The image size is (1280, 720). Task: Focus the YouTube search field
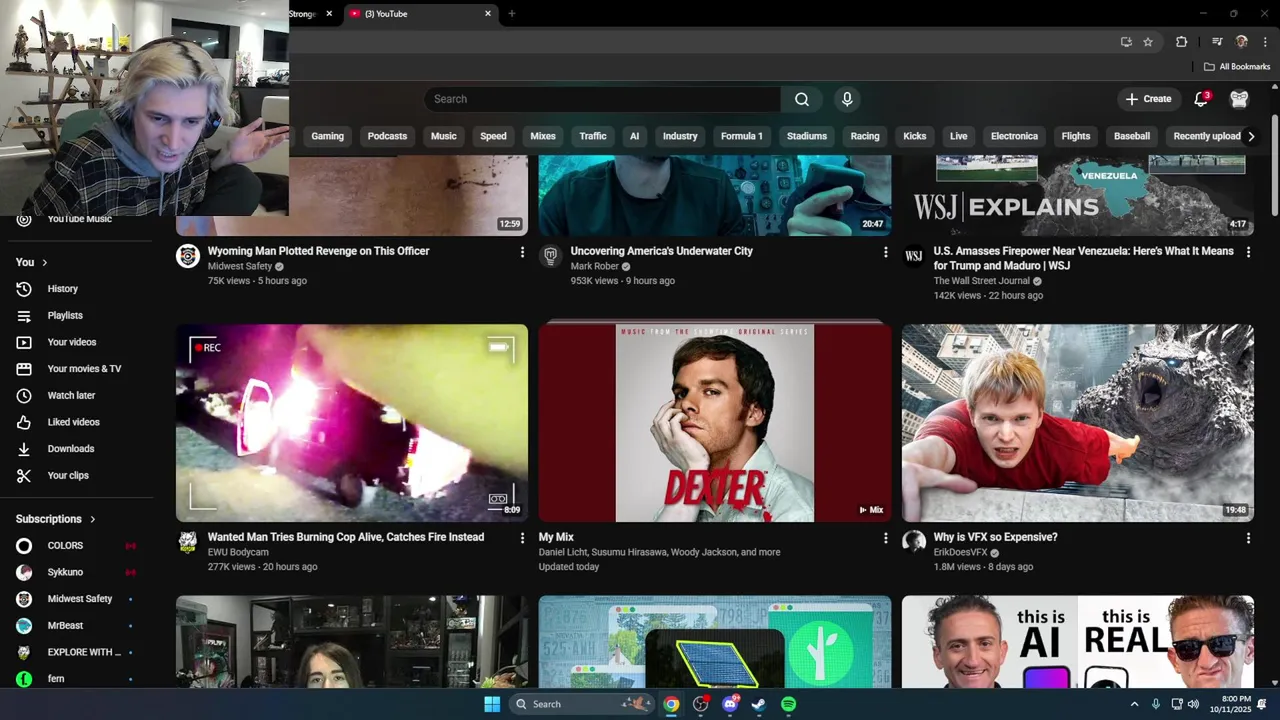602,99
